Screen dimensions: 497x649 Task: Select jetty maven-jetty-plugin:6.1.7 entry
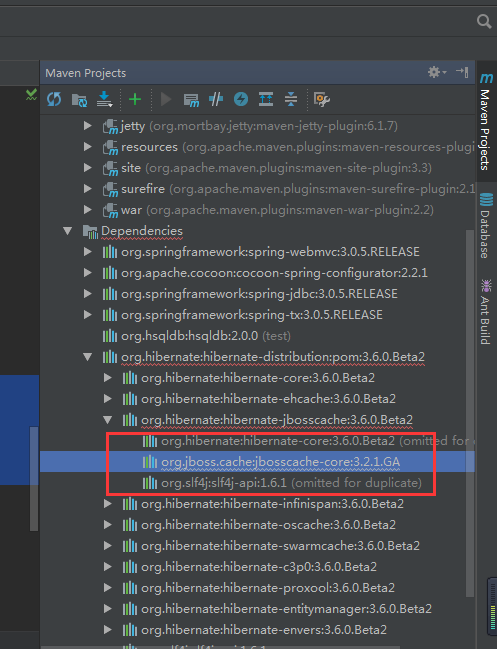coord(259,126)
